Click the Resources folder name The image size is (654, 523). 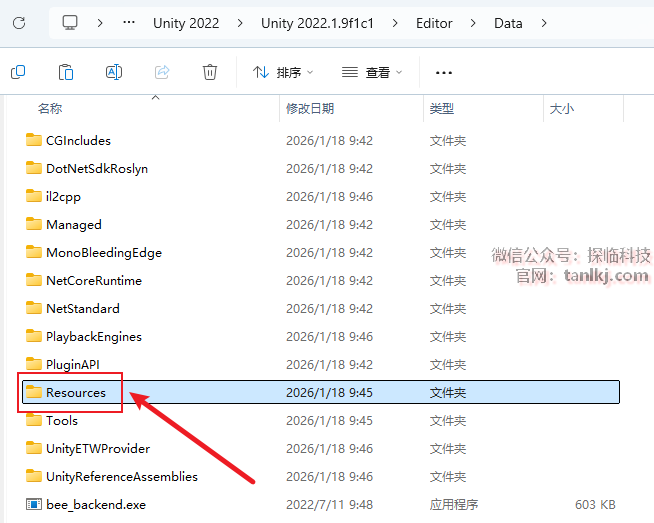point(76,392)
